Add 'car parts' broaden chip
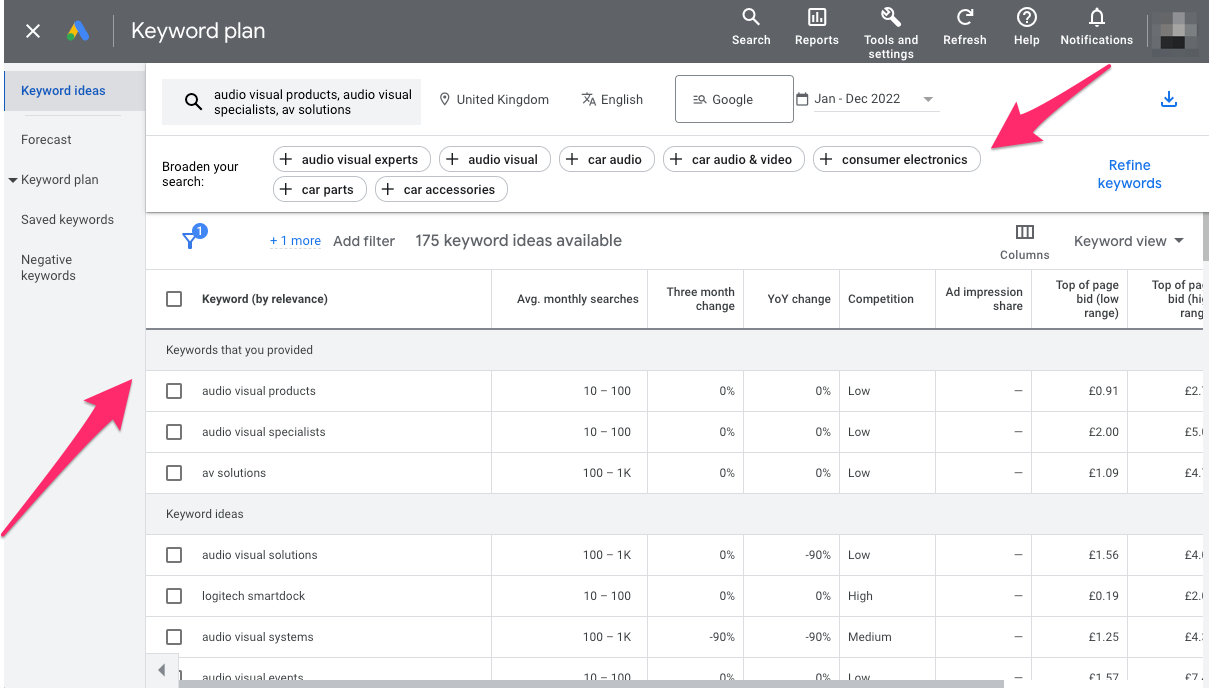 point(320,189)
